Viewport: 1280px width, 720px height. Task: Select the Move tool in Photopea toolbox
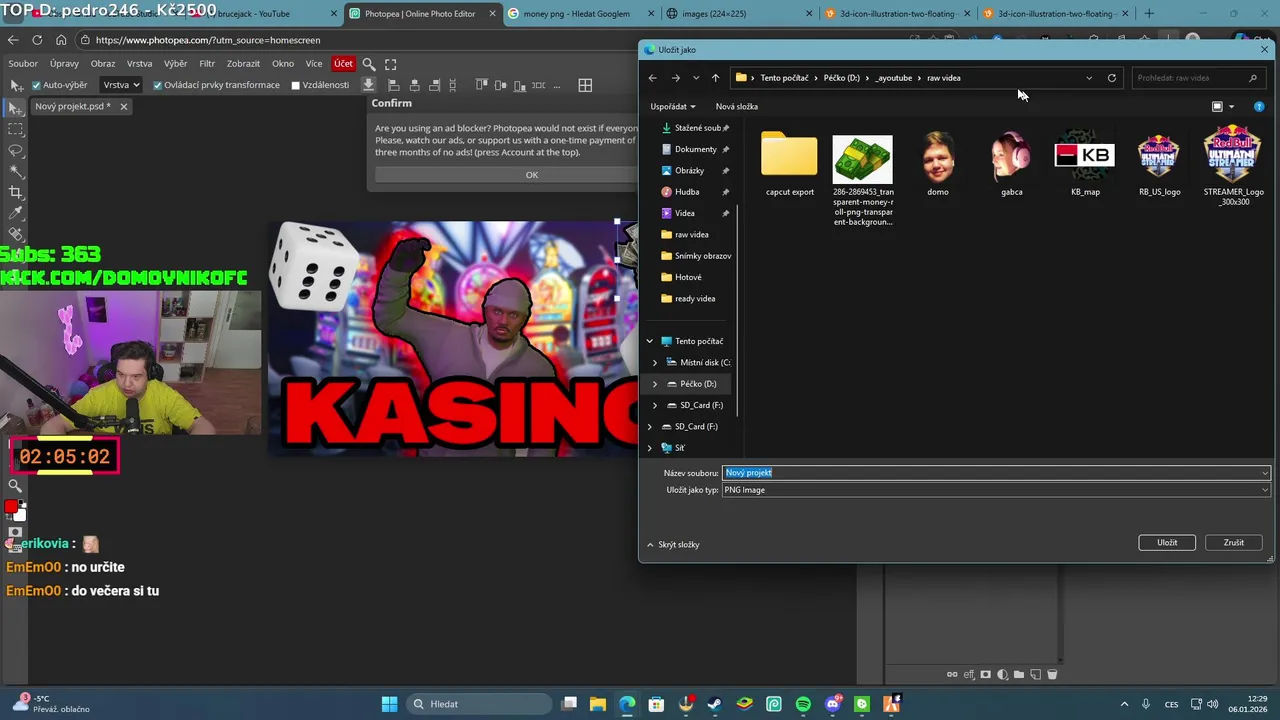15,108
